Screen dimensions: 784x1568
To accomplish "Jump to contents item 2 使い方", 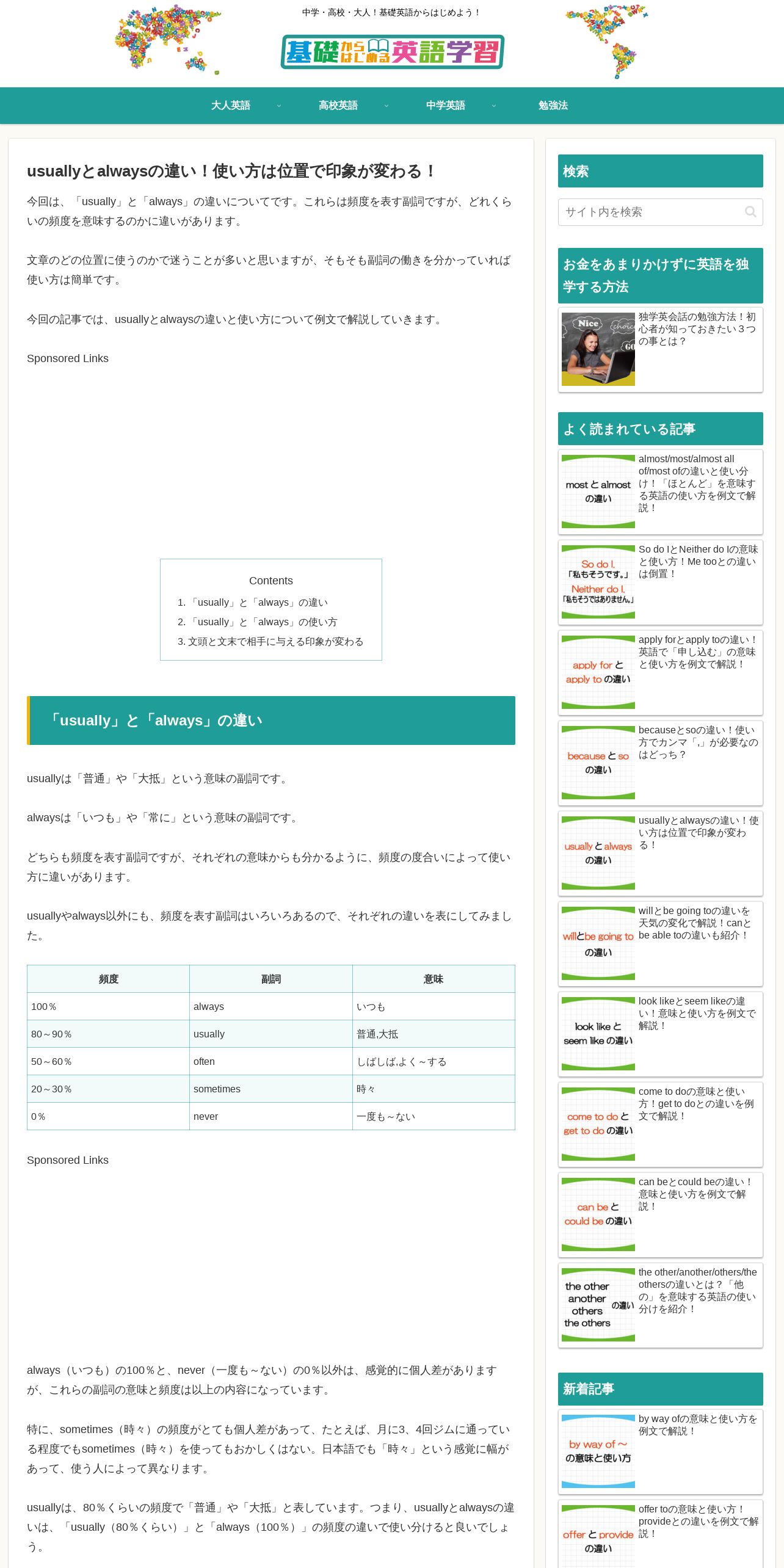I will point(263,622).
